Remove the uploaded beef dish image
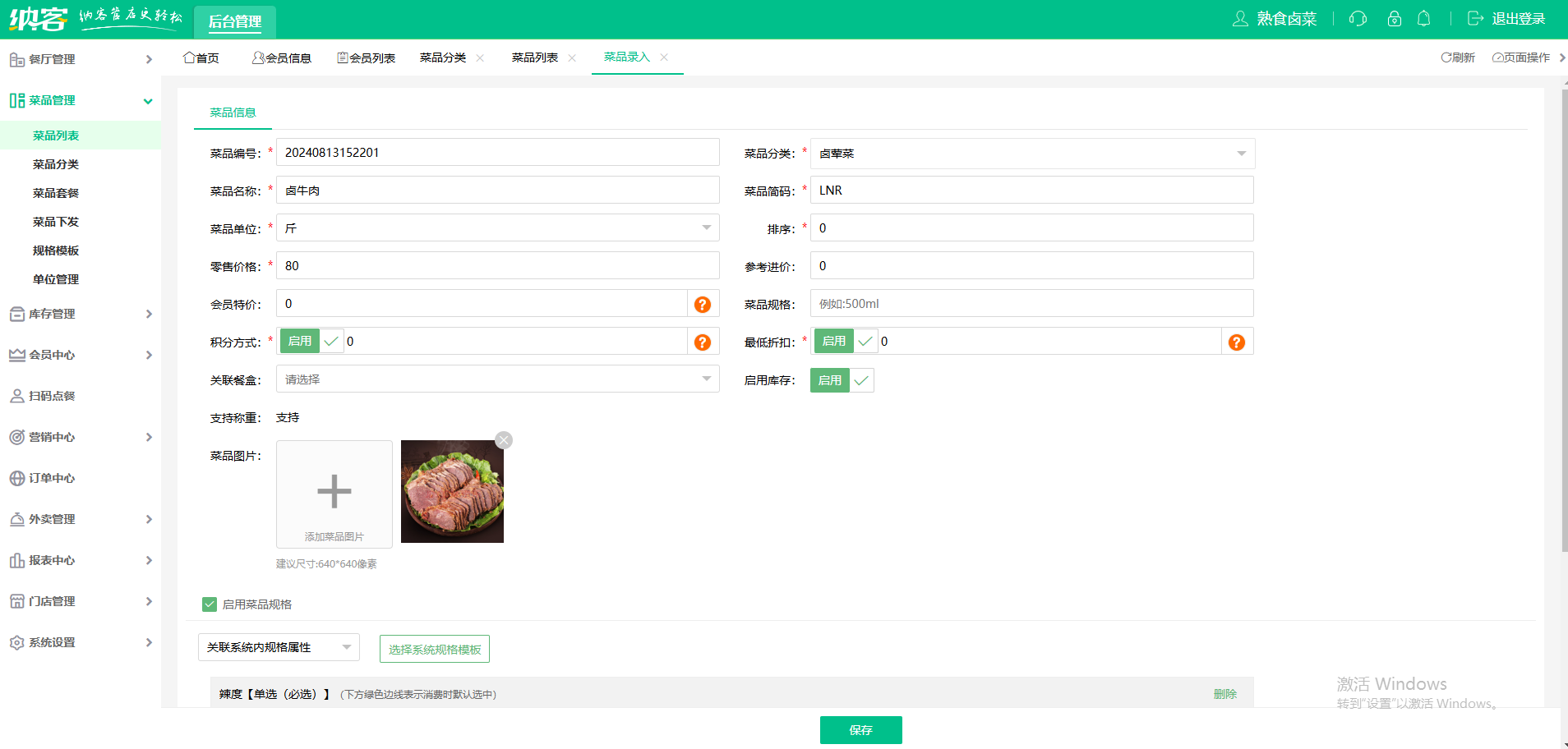Image resolution: width=1568 pixels, height=749 pixels. (x=504, y=441)
